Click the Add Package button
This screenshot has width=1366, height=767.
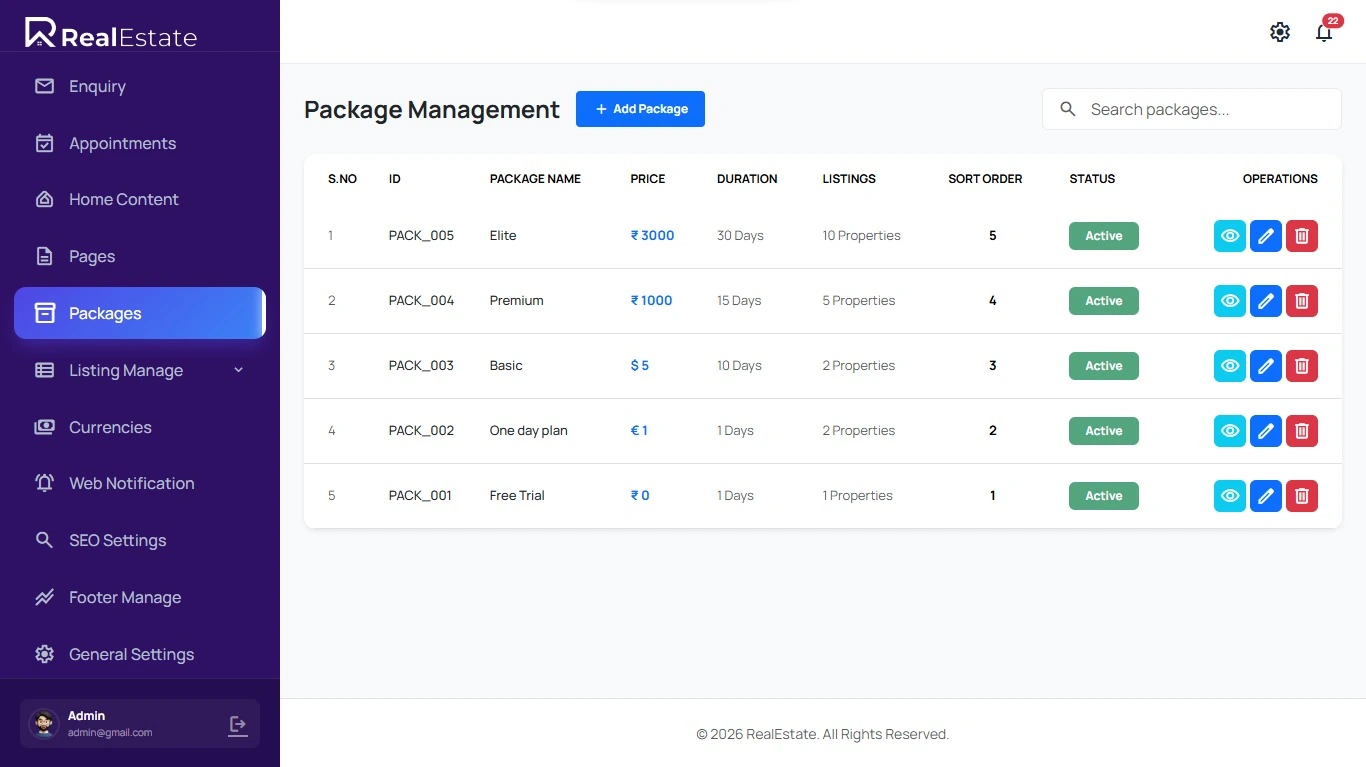click(640, 109)
